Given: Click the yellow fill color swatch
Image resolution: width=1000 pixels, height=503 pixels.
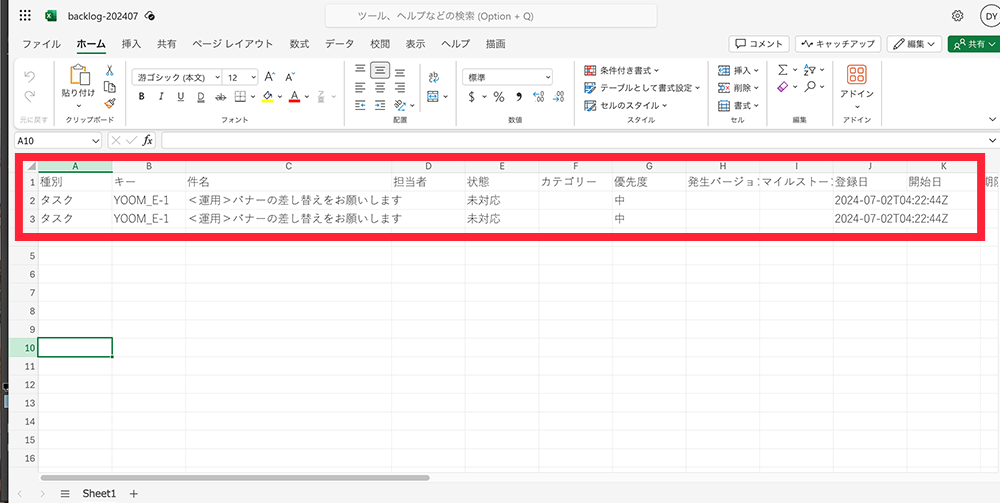Looking at the screenshot, I should tap(267, 97).
